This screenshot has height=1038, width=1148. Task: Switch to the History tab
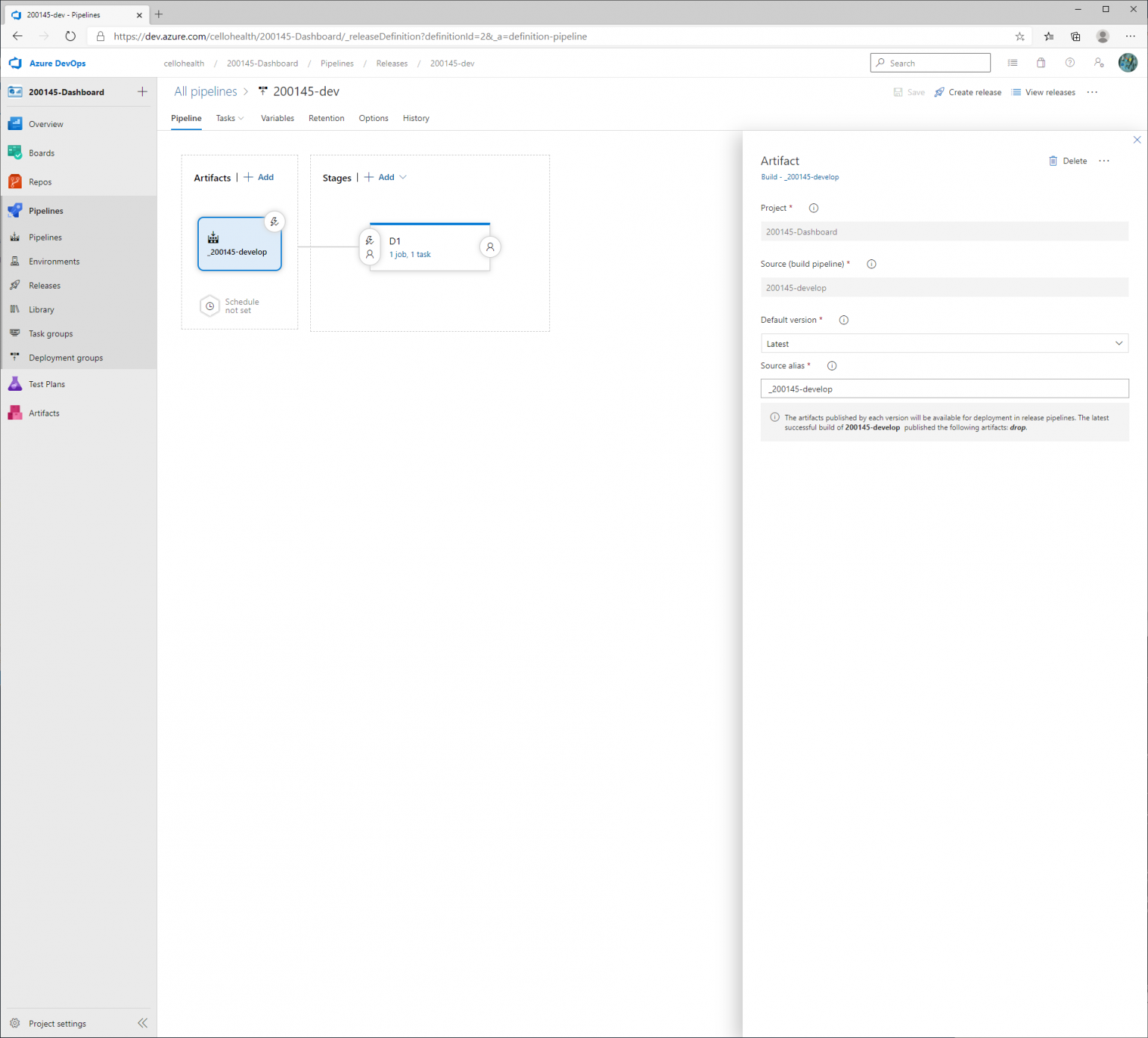tap(416, 118)
